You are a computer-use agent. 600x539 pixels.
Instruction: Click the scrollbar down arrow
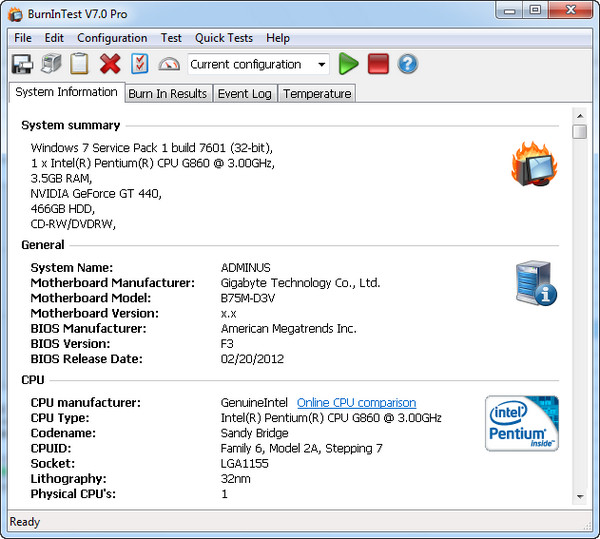pos(579,497)
